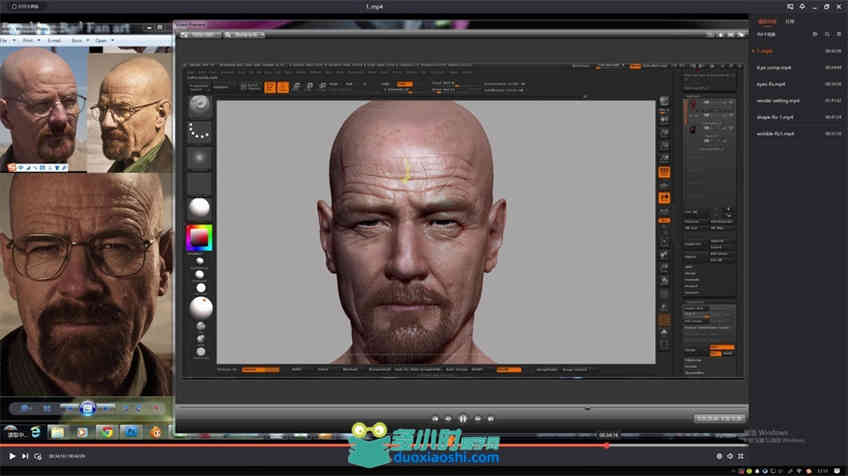The width and height of the screenshot is (848, 476).
Task: Open the media player icon in taskbar
Action: [82, 432]
